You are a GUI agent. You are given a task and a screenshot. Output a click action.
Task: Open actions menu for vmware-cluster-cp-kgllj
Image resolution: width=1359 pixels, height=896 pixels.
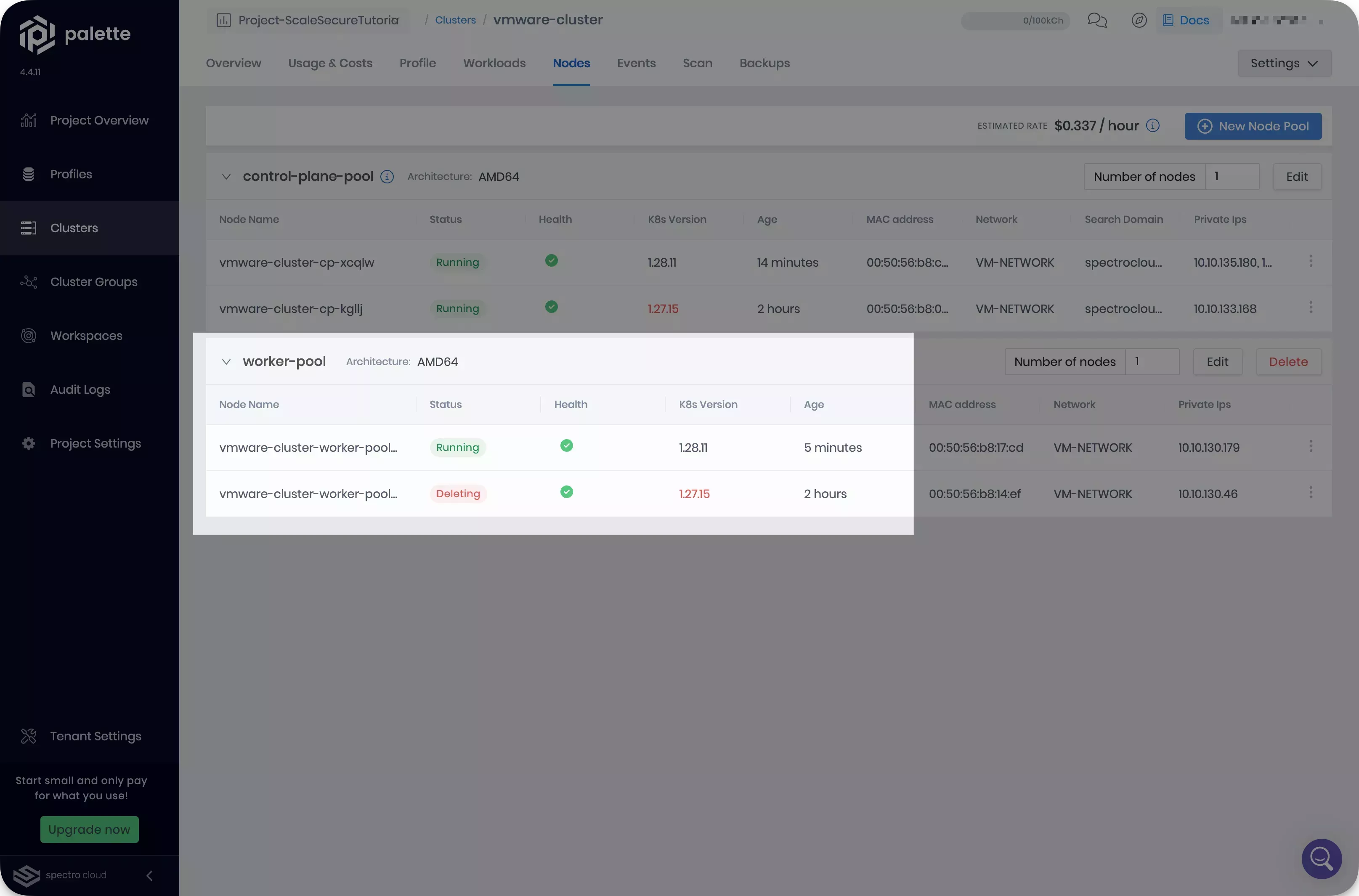pyautogui.click(x=1311, y=308)
